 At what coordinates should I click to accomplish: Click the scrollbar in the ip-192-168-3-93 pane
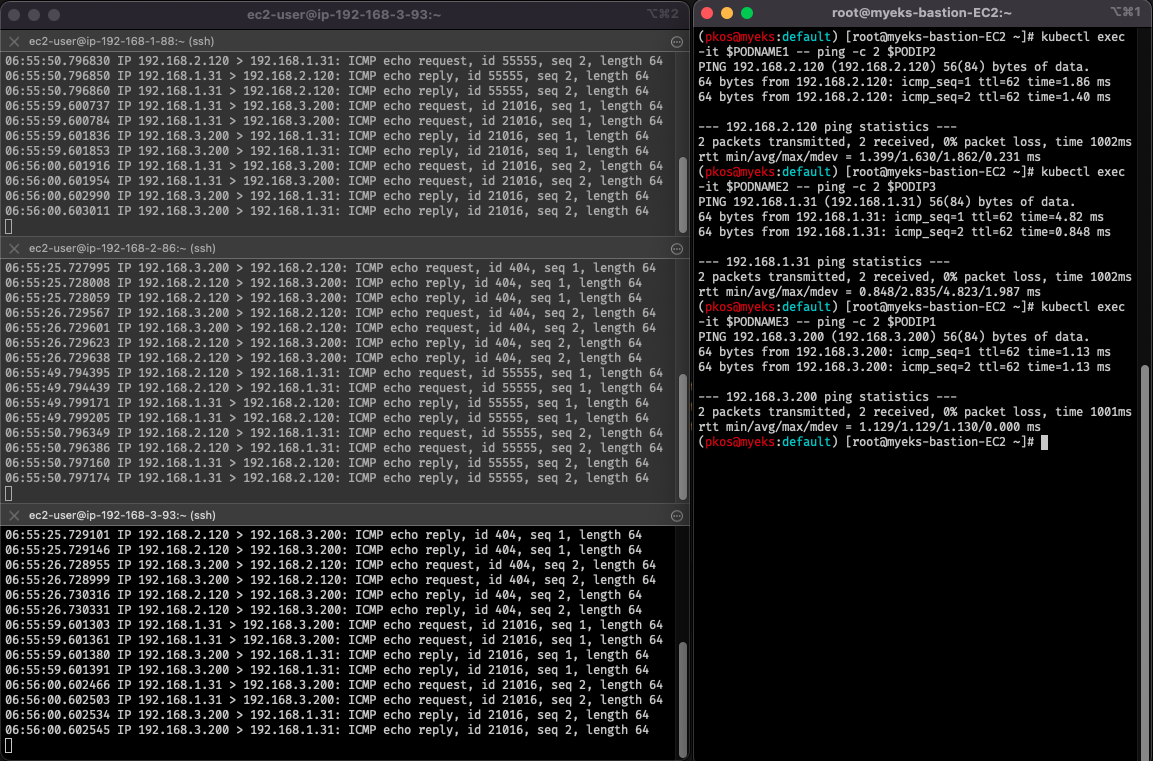coord(682,699)
